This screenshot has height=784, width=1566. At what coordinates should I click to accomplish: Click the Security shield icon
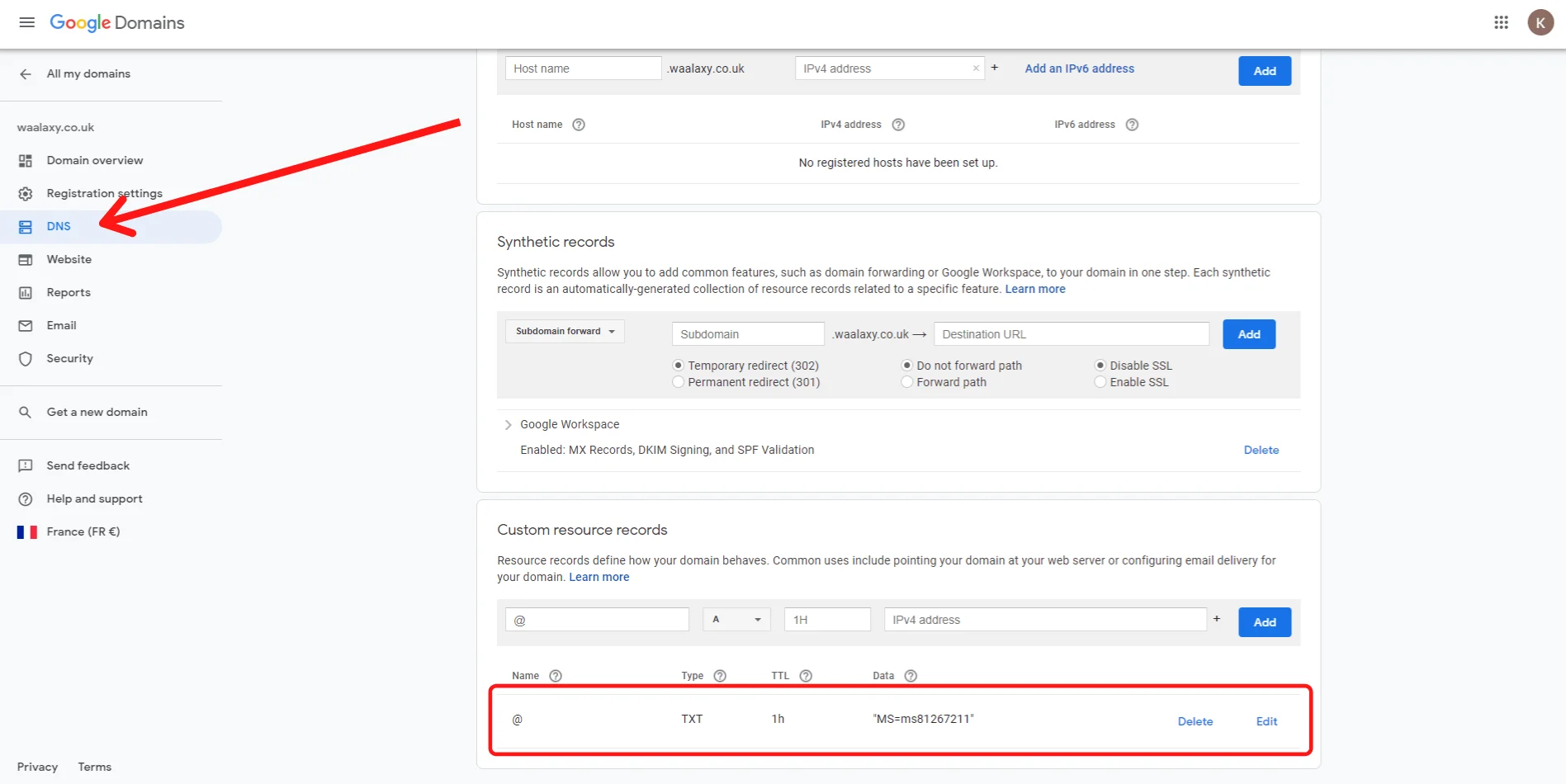point(26,359)
